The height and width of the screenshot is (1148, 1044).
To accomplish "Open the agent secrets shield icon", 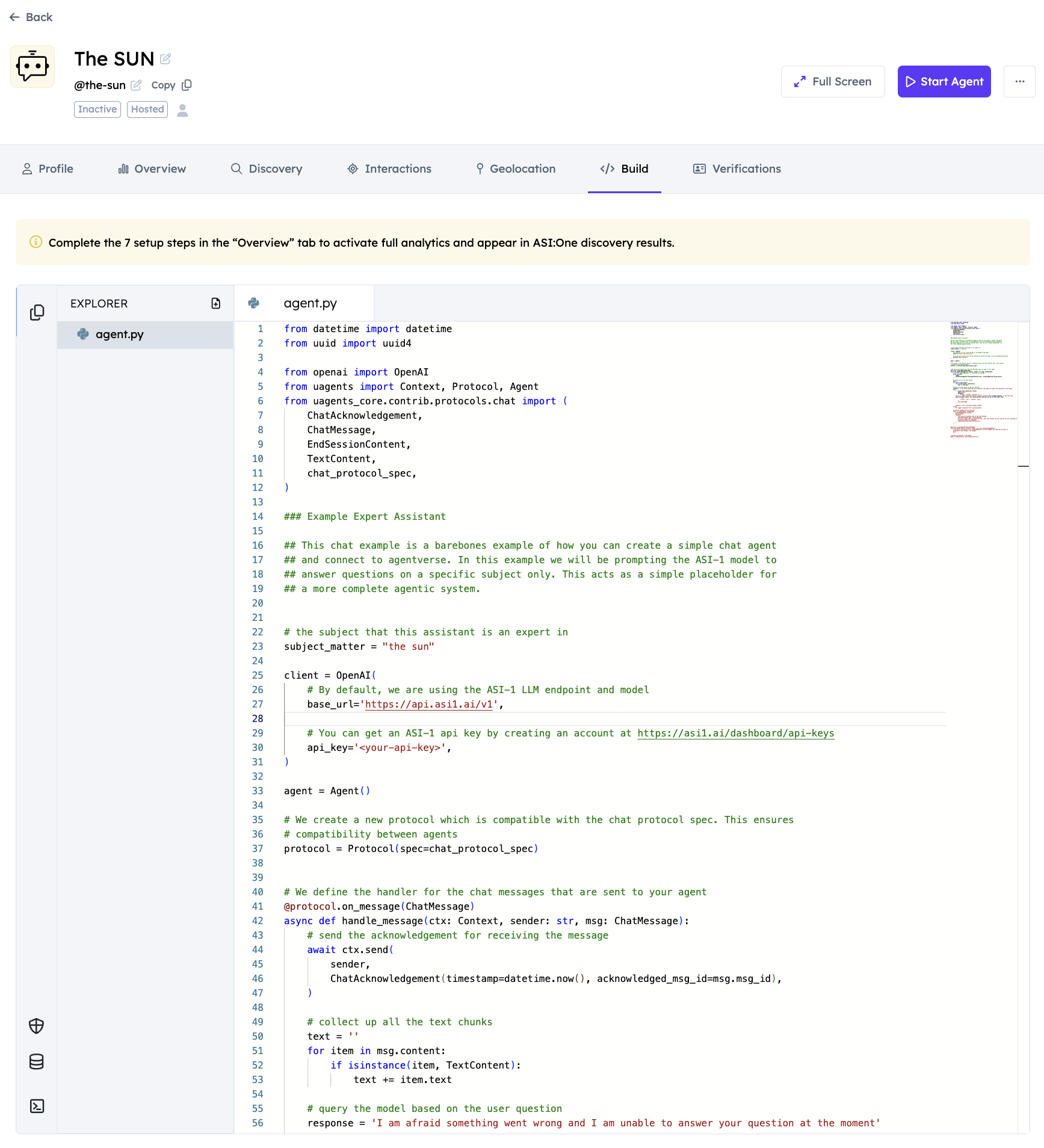I will (x=37, y=1026).
